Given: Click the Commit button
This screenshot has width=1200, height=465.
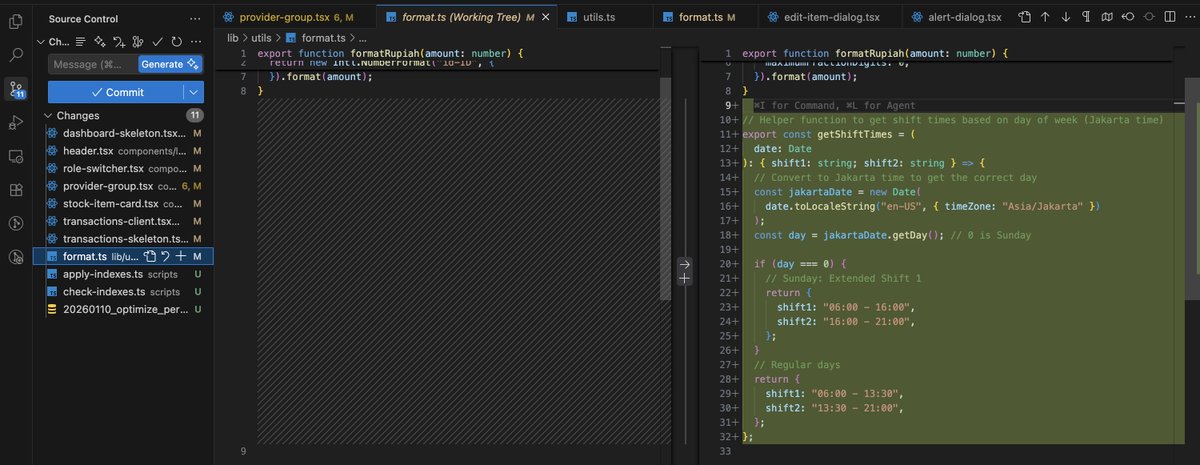Looking at the screenshot, I should click(116, 92).
